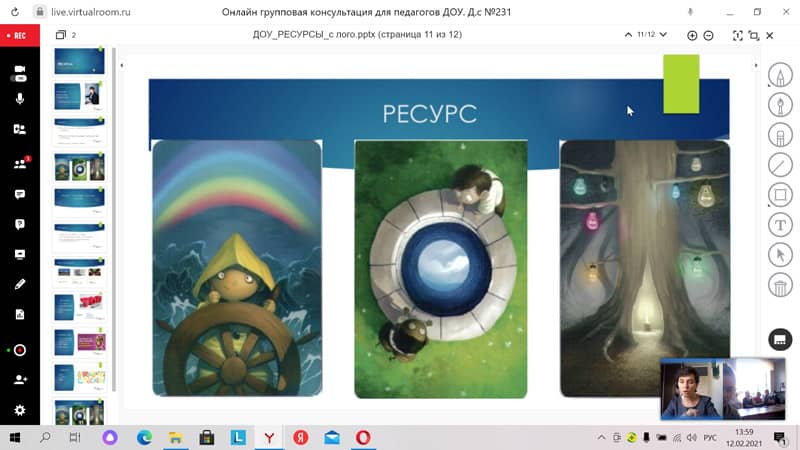Open the Windows Start menu
This screenshot has height=450, width=800.
point(14,438)
